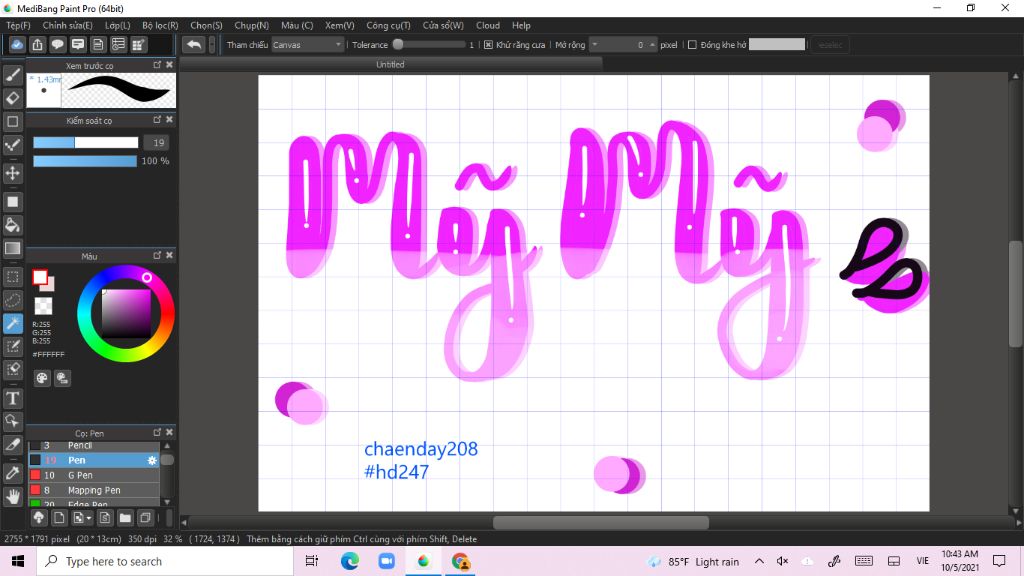Select the Magic Wand tool
Image resolution: width=1024 pixels, height=576 pixels.
(12, 323)
